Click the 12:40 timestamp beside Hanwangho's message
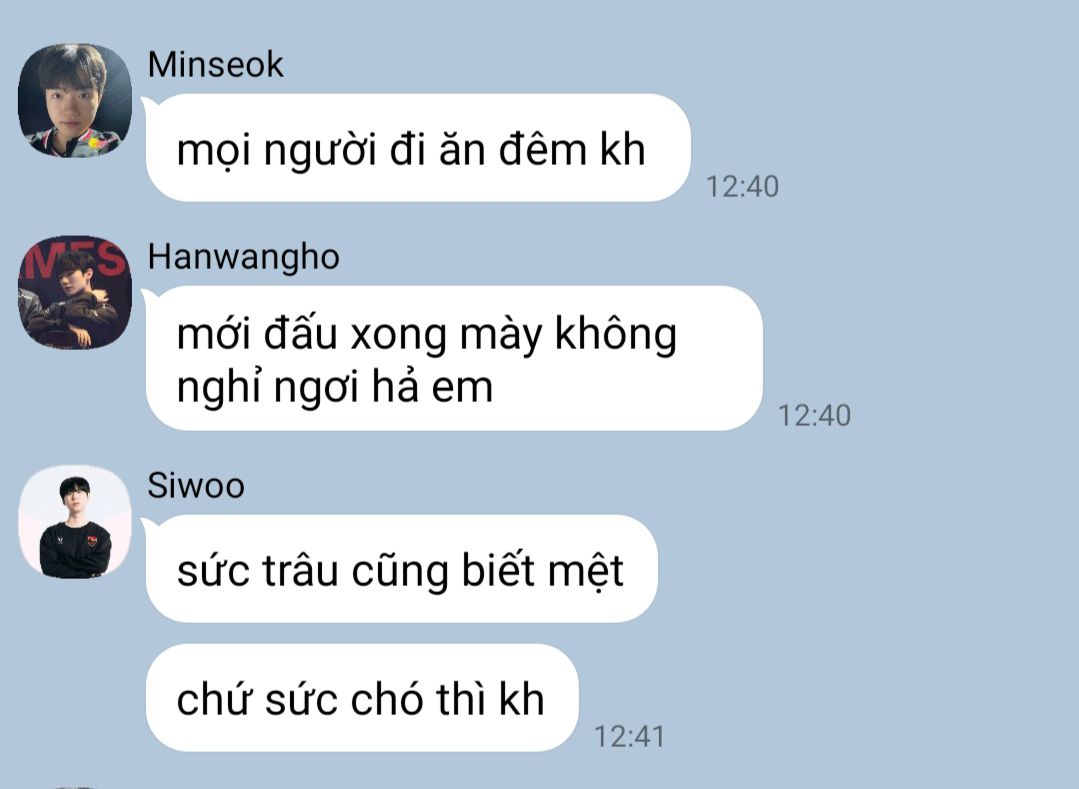The height and width of the screenshot is (789, 1079). pos(814,416)
